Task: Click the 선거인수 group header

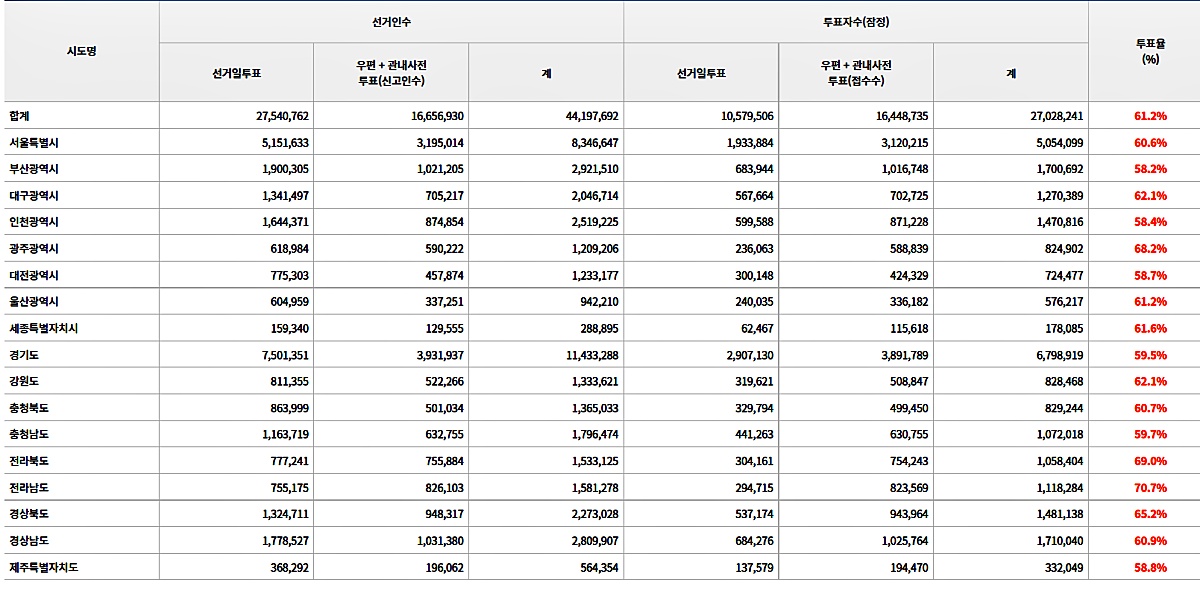Action: [x=390, y=21]
